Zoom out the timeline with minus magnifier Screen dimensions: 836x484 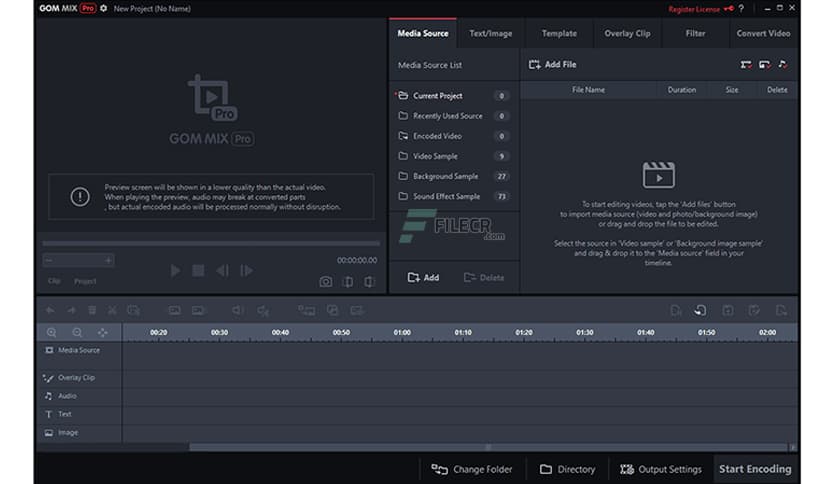point(77,333)
